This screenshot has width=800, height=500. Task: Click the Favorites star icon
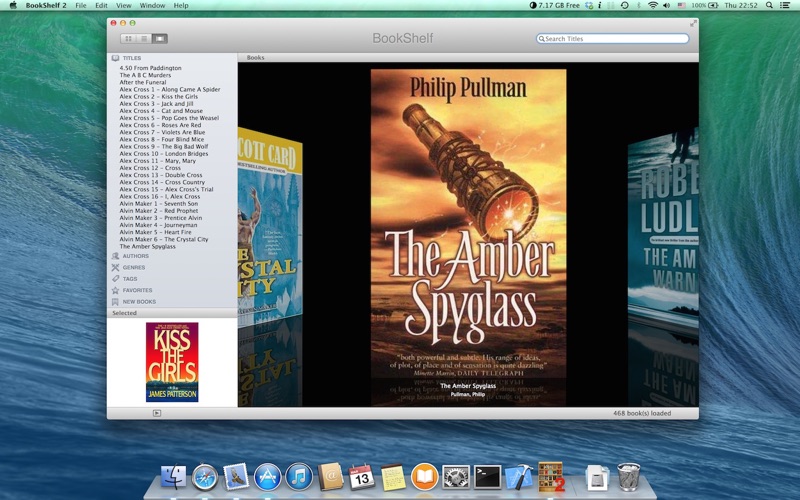[115, 290]
